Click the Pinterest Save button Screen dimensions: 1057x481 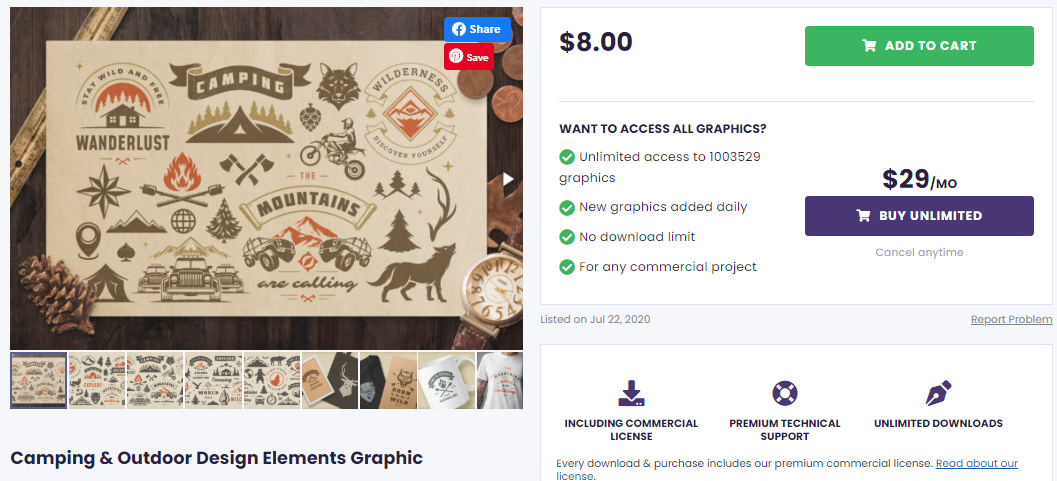pos(469,57)
